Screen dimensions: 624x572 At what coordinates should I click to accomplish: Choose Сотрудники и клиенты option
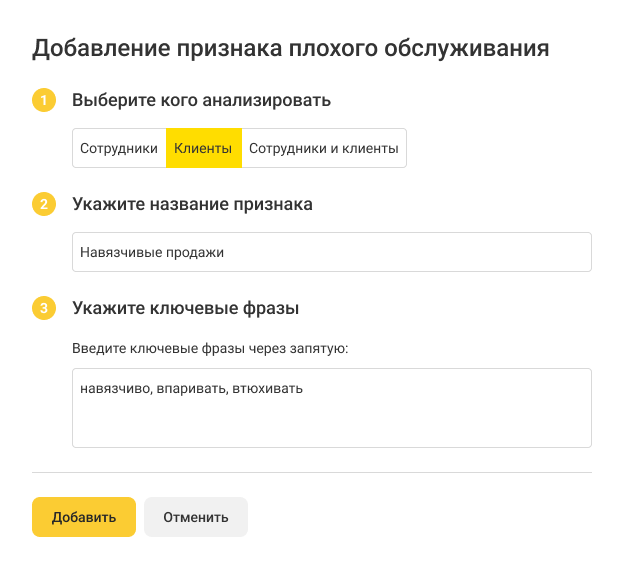[323, 149]
